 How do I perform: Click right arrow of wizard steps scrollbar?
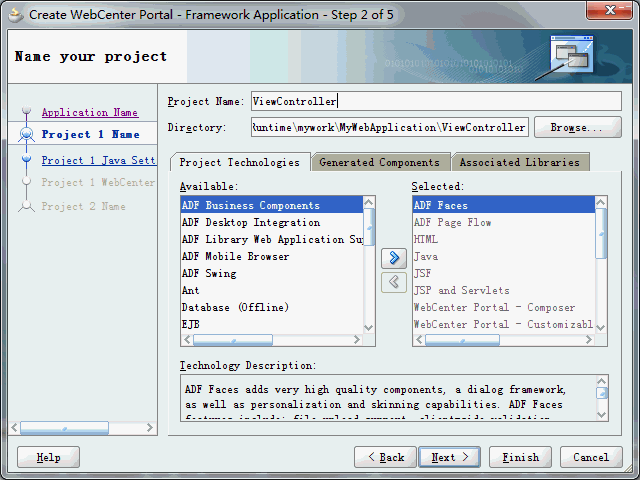point(150,428)
